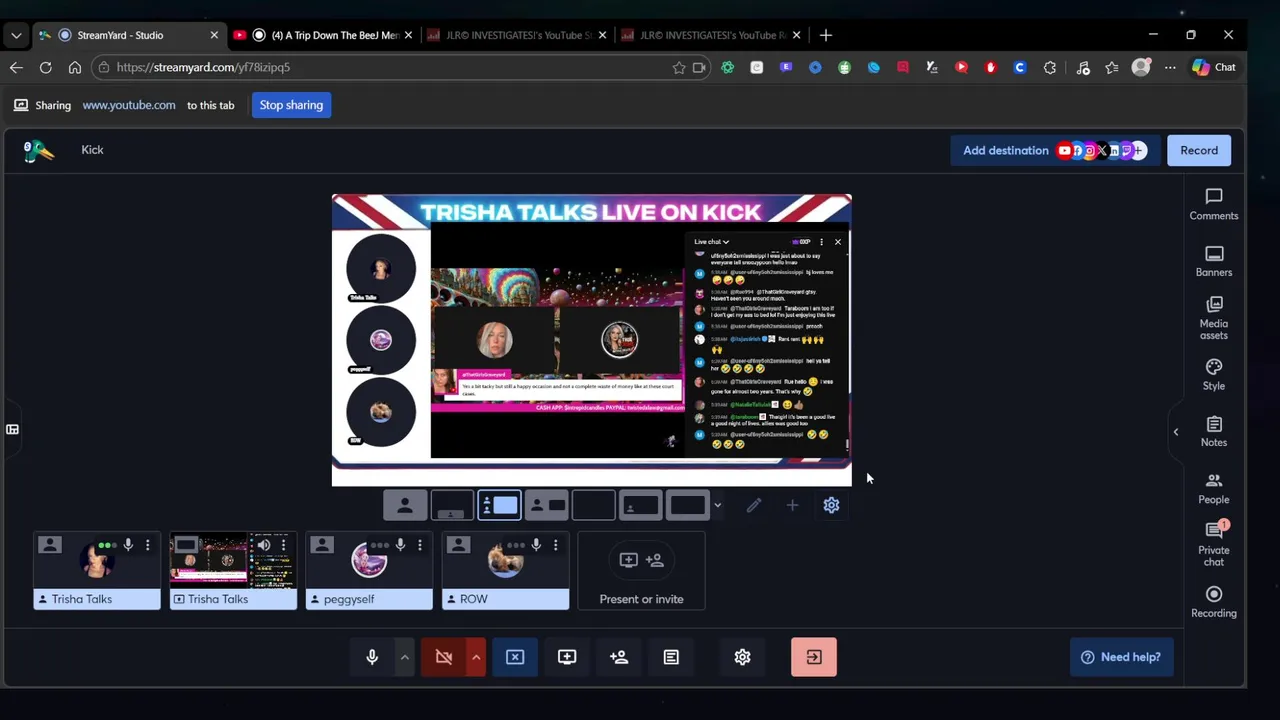Image resolution: width=1280 pixels, height=720 pixels.
Task: Switch to second JLR INVESTIGATES YouTube tab
Action: click(x=710, y=35)
